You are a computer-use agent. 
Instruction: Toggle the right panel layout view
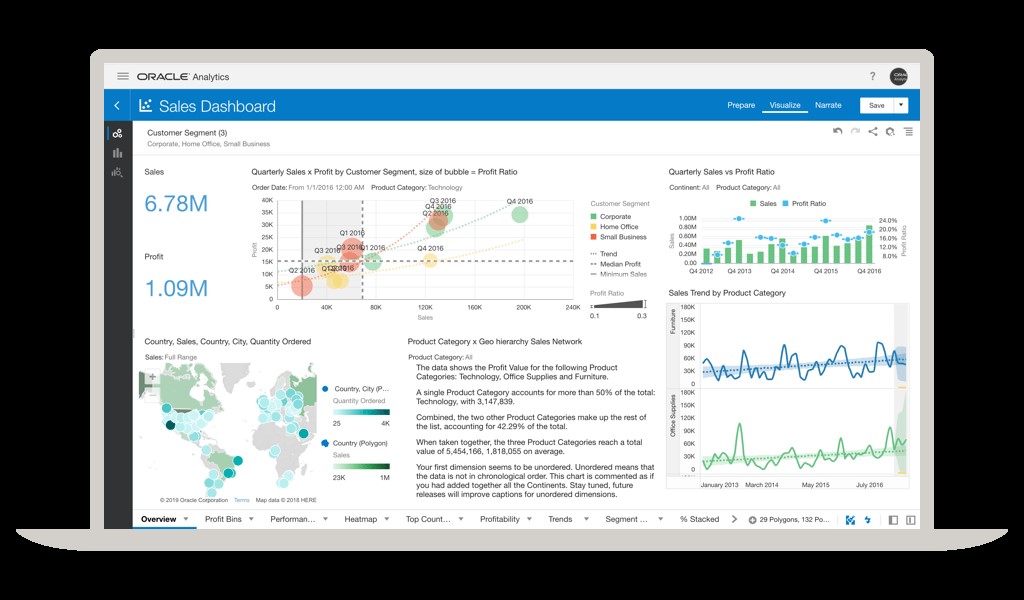pyautogui.click(x=911, y=519)
